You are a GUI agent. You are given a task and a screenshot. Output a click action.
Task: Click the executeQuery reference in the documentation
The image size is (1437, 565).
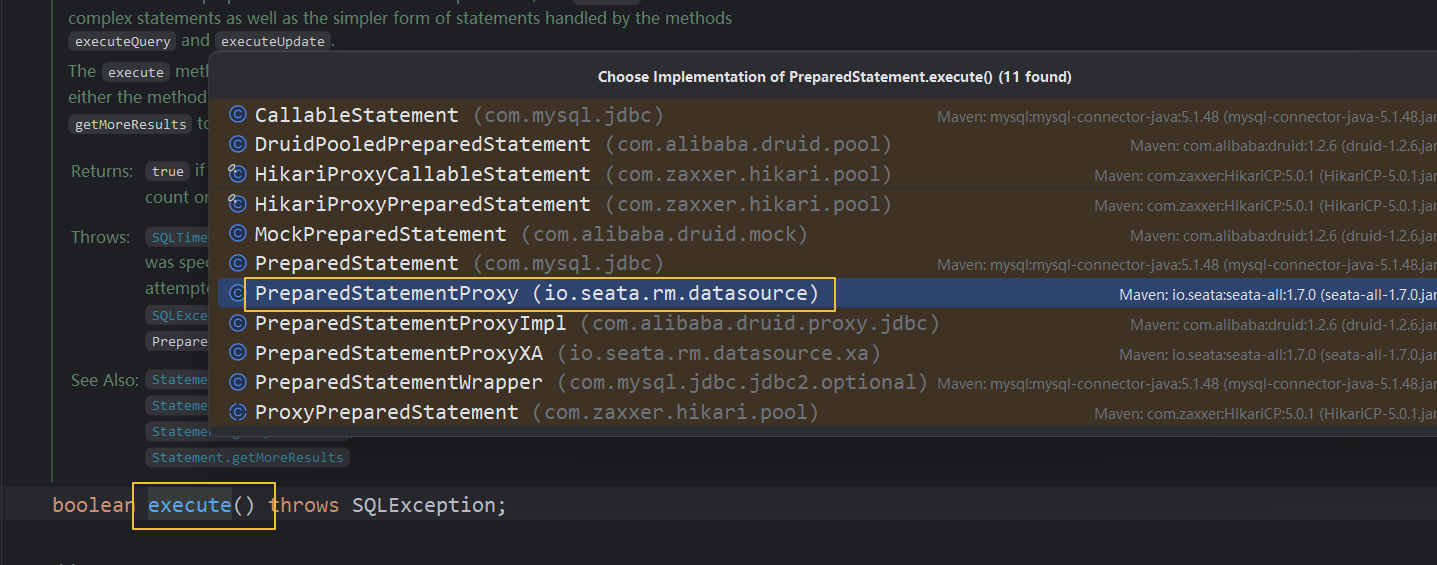point(123,42)
